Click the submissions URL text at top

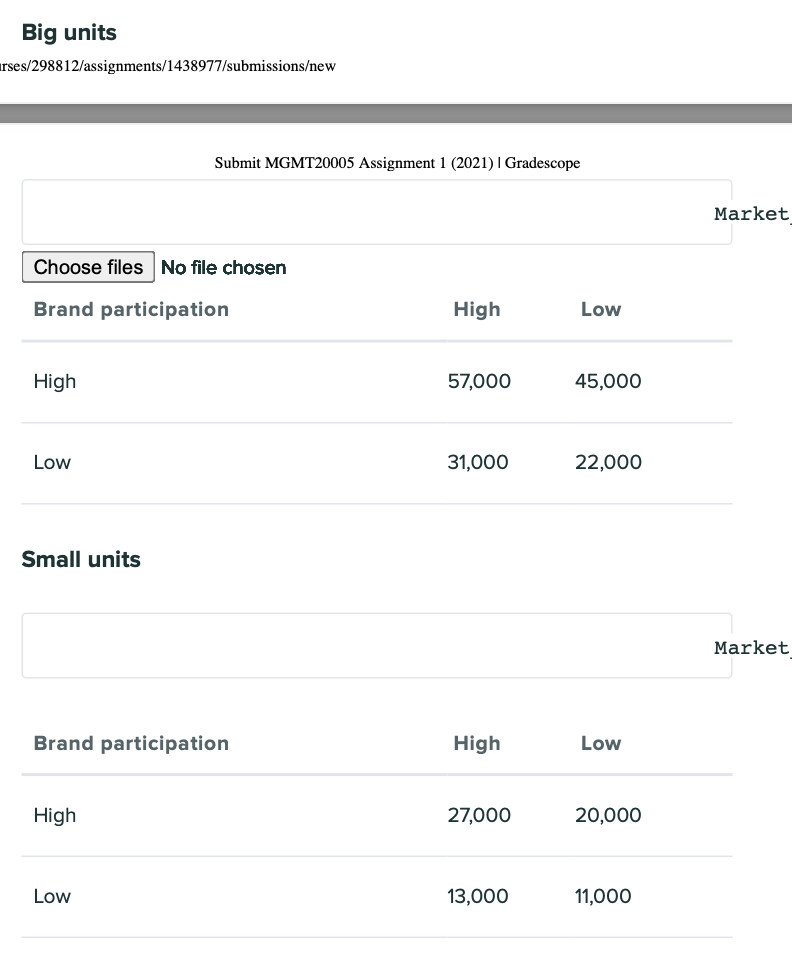168,66
